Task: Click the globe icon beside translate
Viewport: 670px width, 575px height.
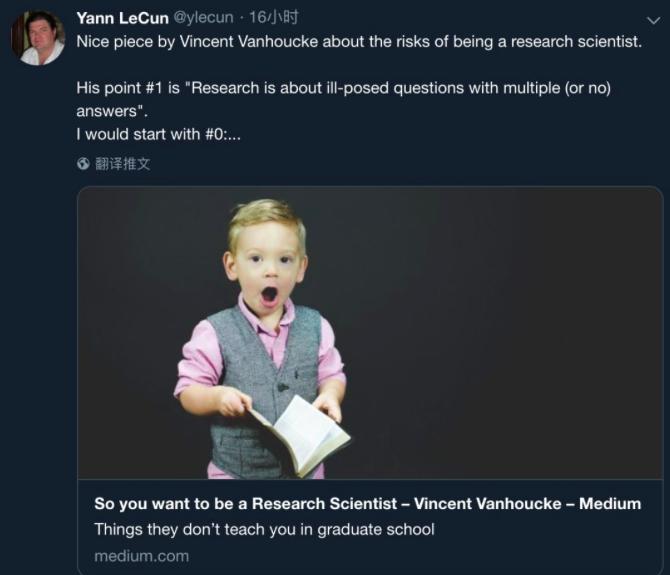Action: pos(83,163)
